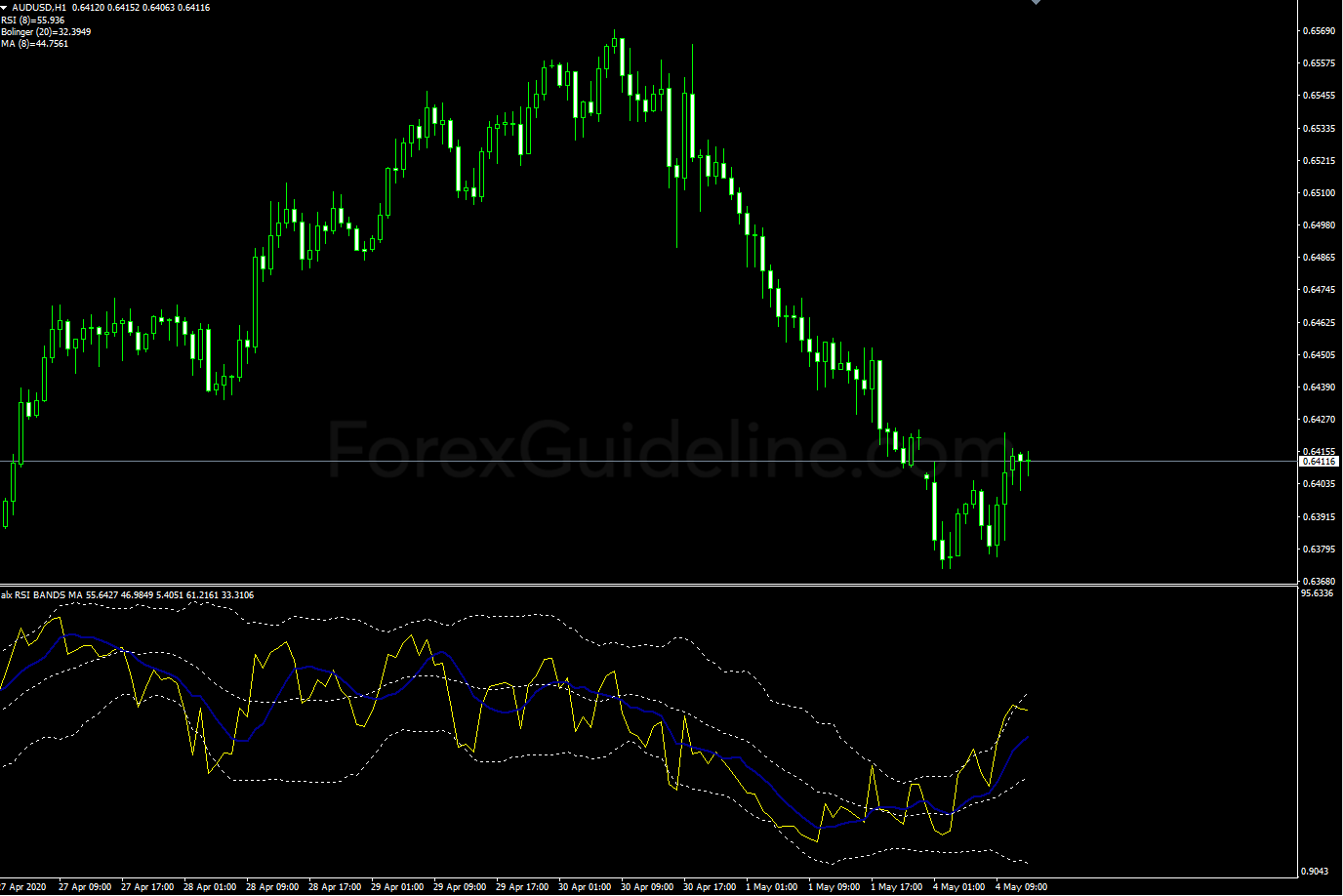1343x896 pixels.
Task: Click the 1 May 01:00 time label
Action: (771, 887)
